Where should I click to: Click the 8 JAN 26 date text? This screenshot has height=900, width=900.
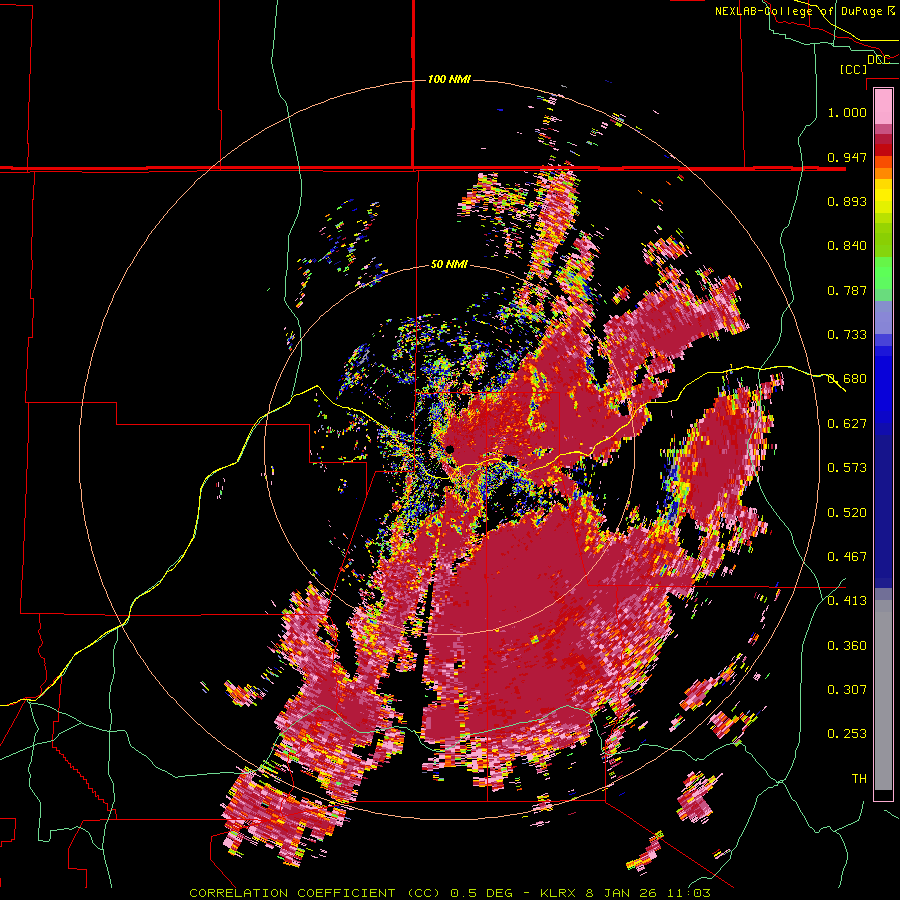coord(623,893)
